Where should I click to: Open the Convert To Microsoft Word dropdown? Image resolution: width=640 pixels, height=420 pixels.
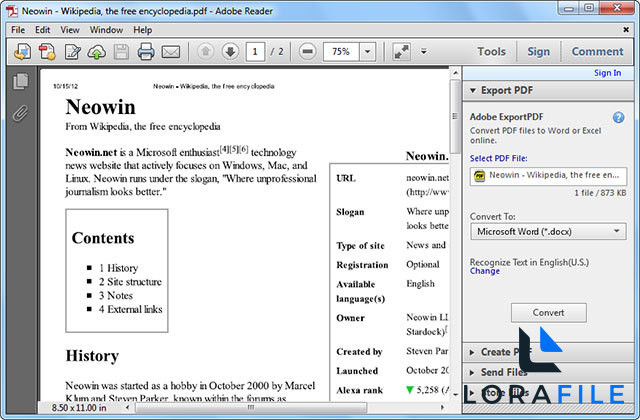pyautogui.click(x=548, y=231)
